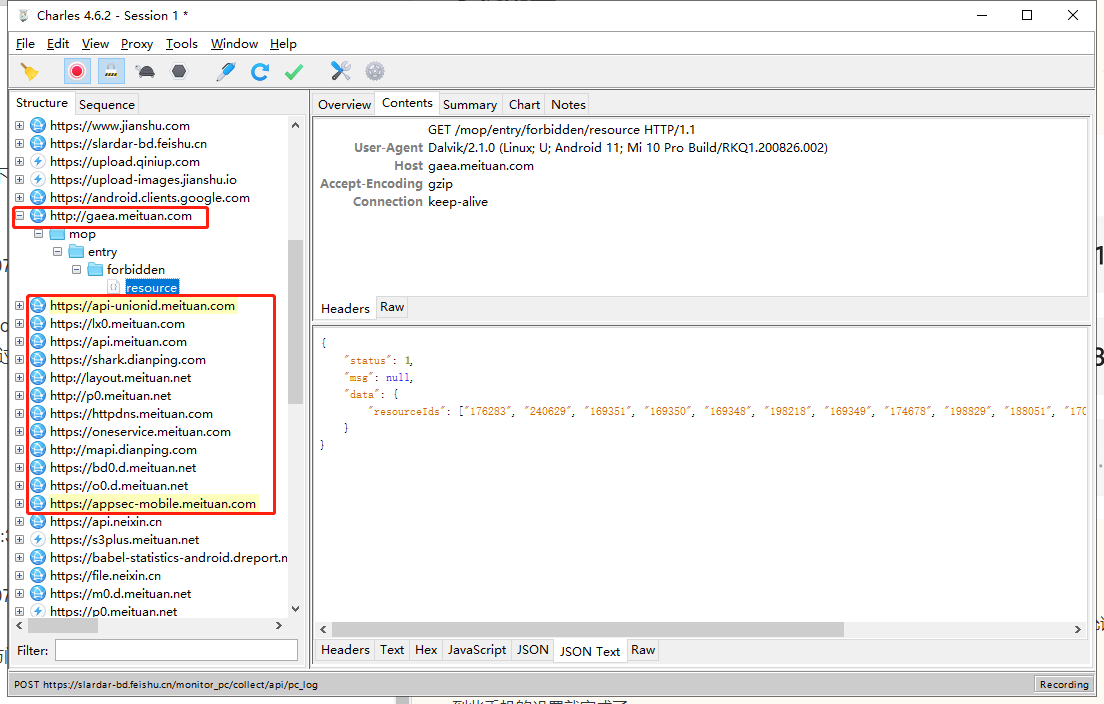Open the File menu
The width and height of the screenshot is (1104, 704).
(x=25, y=44)
